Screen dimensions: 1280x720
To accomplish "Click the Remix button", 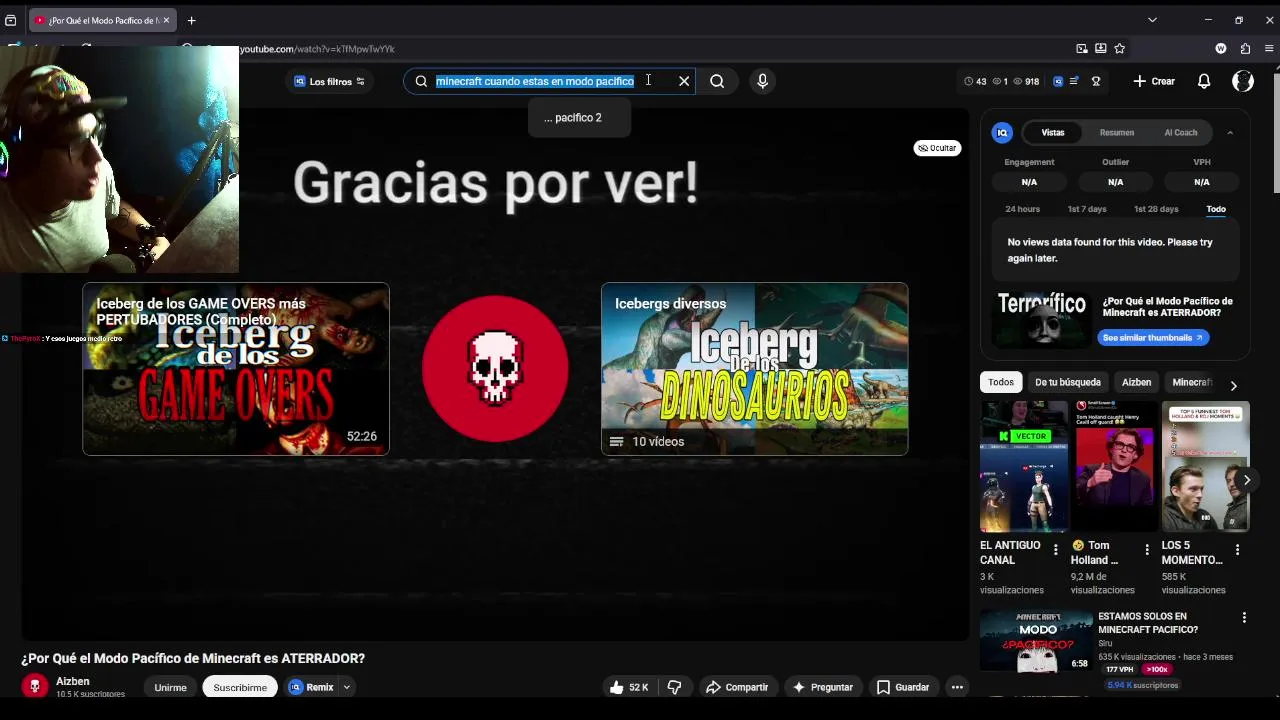I will (311, 687).
